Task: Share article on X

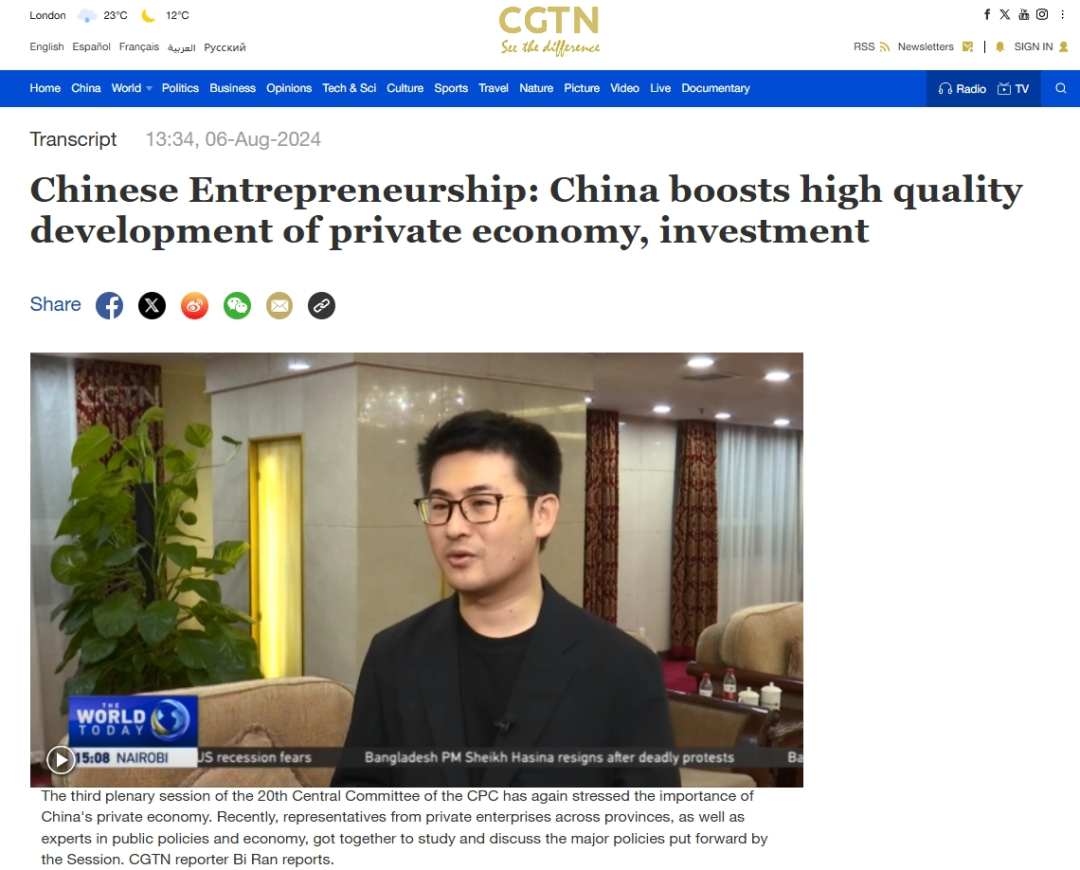Action: [152, 305]
